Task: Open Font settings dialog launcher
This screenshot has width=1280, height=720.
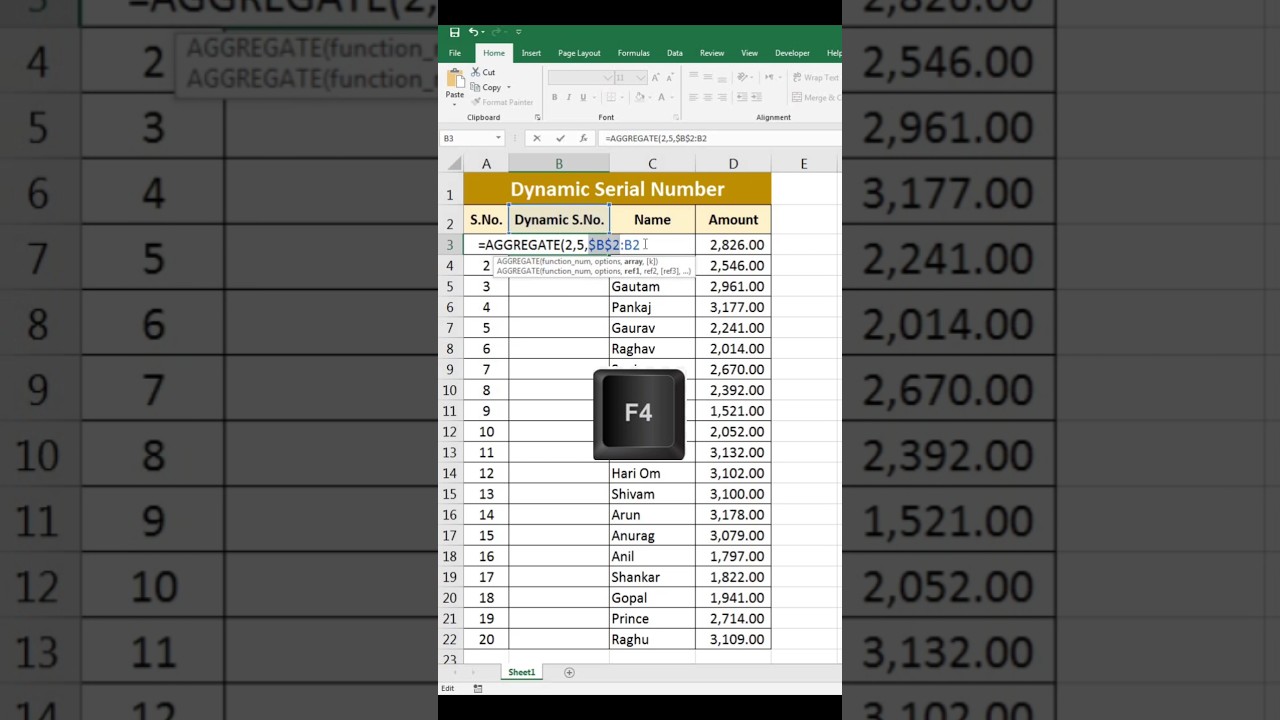Action: point(675,118)
